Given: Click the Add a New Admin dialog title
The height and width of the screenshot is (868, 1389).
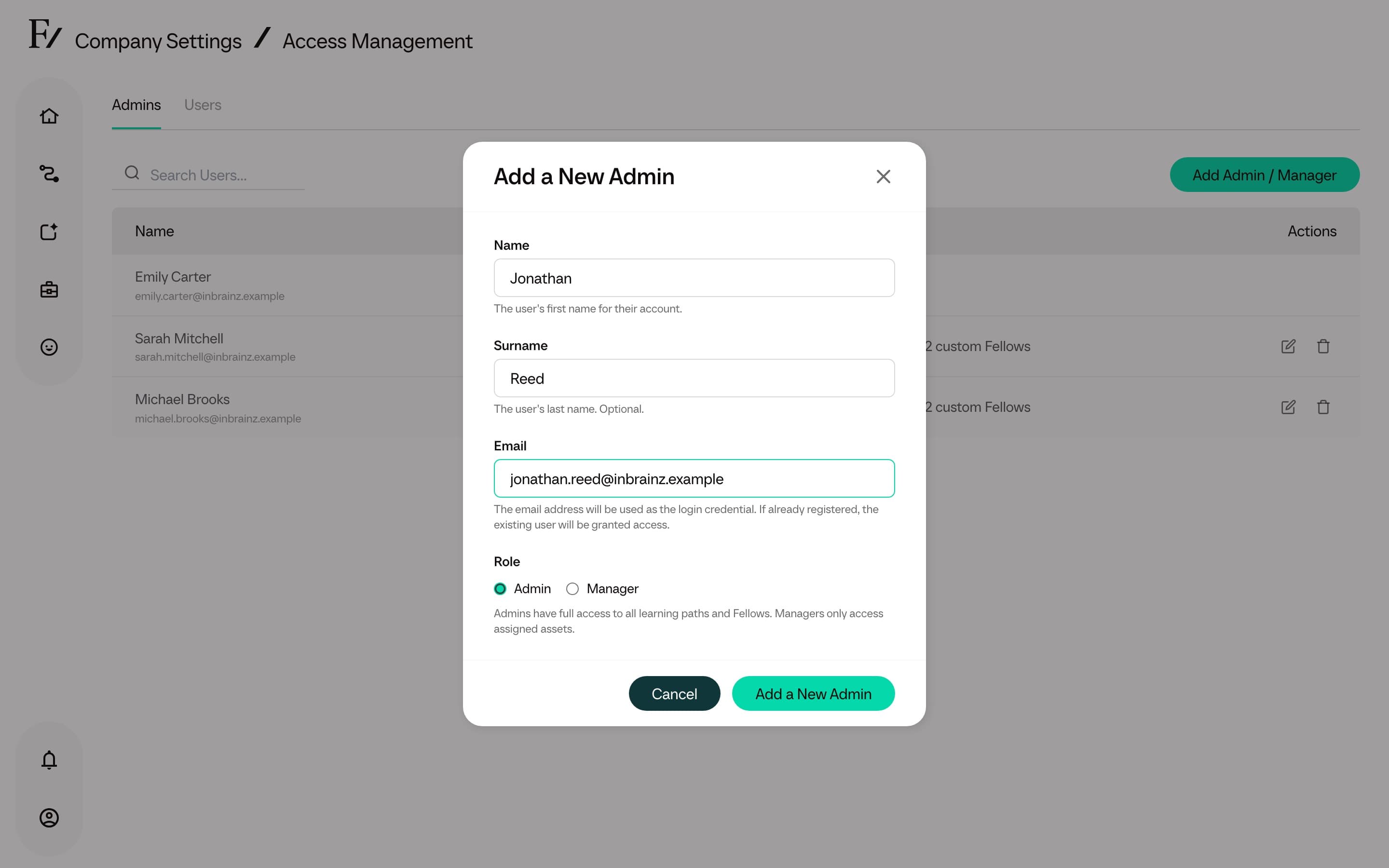Looking at the screenshot, I should point(584,176).
